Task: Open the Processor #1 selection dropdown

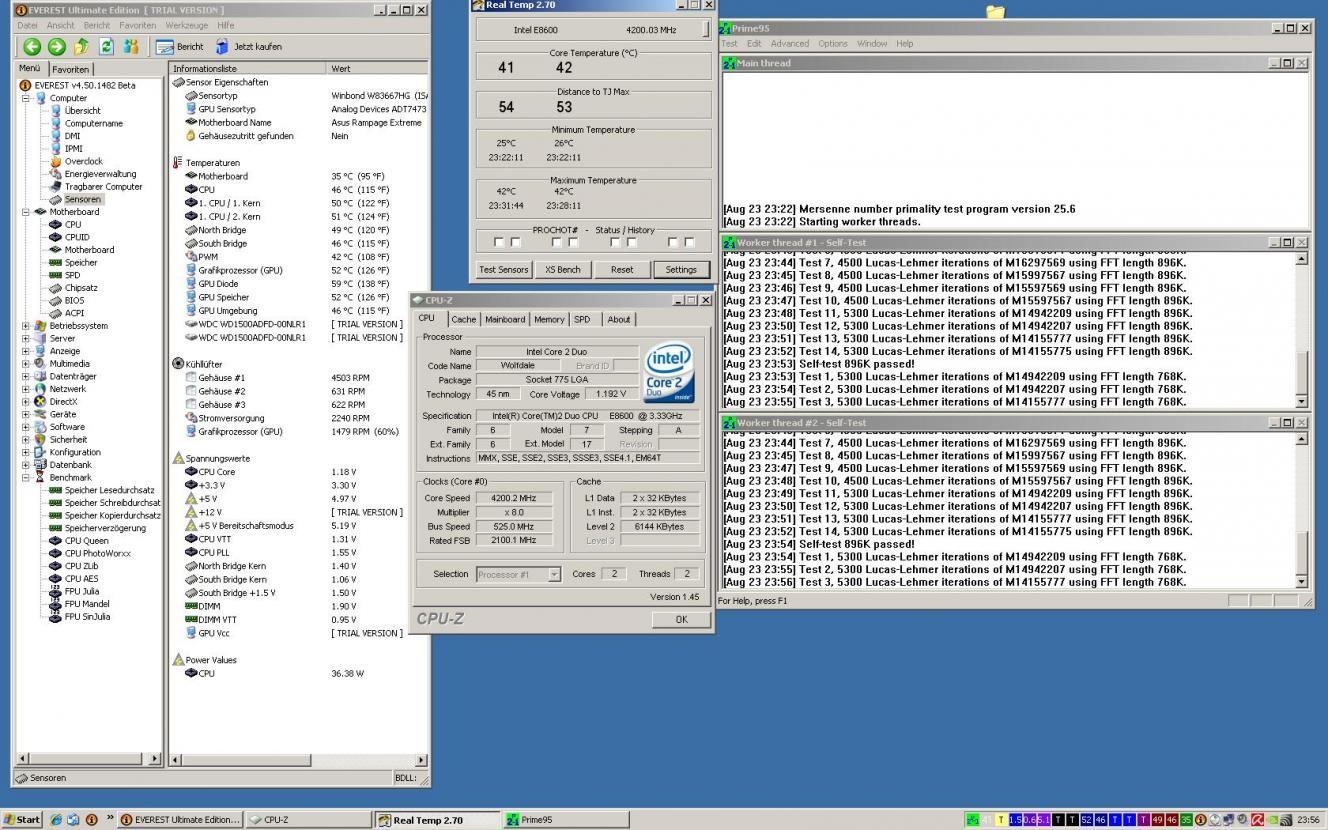Action: click(x=553, y=575)
